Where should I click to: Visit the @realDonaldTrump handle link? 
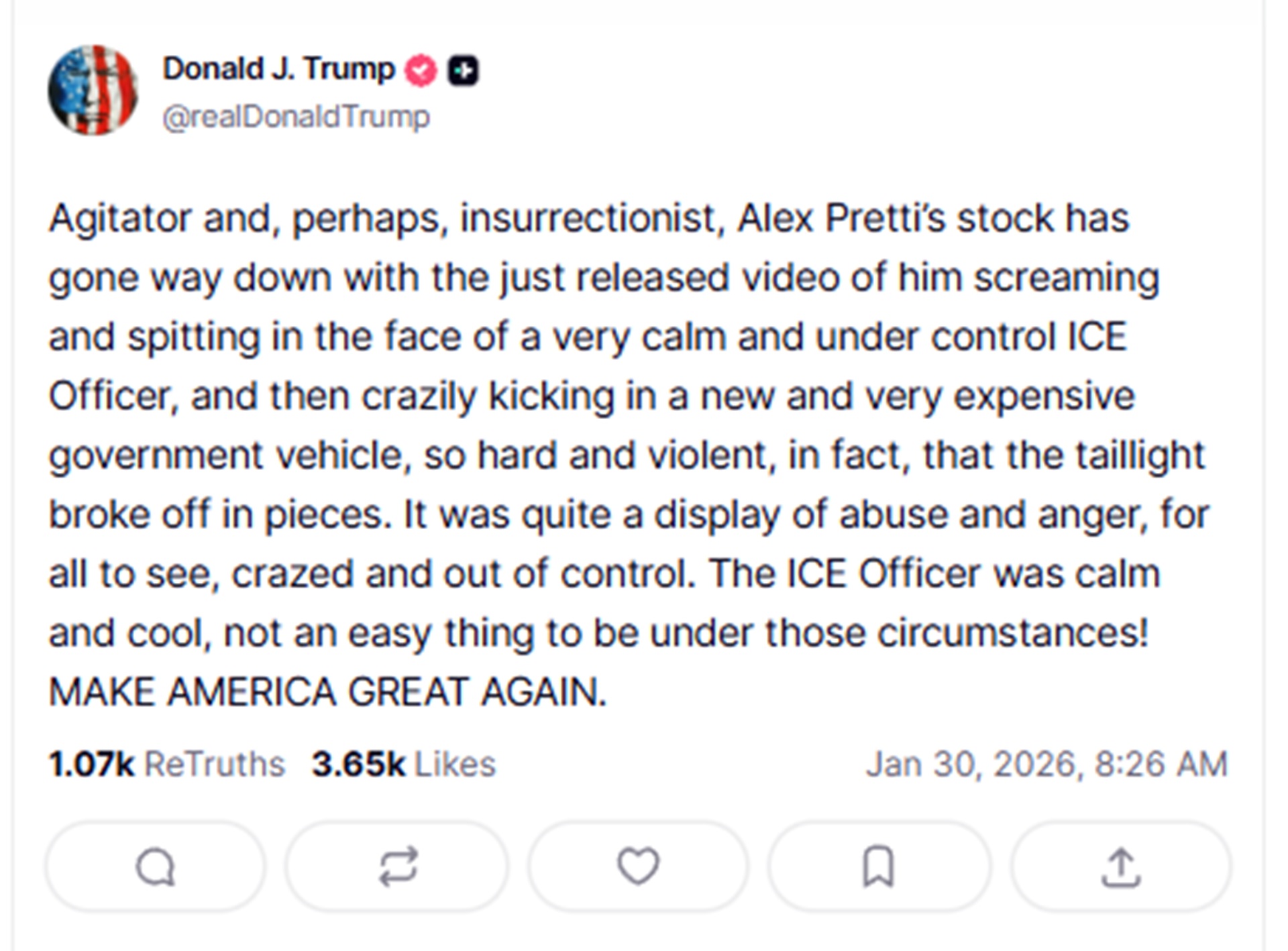pyautogui.click(x=296, y=117)
